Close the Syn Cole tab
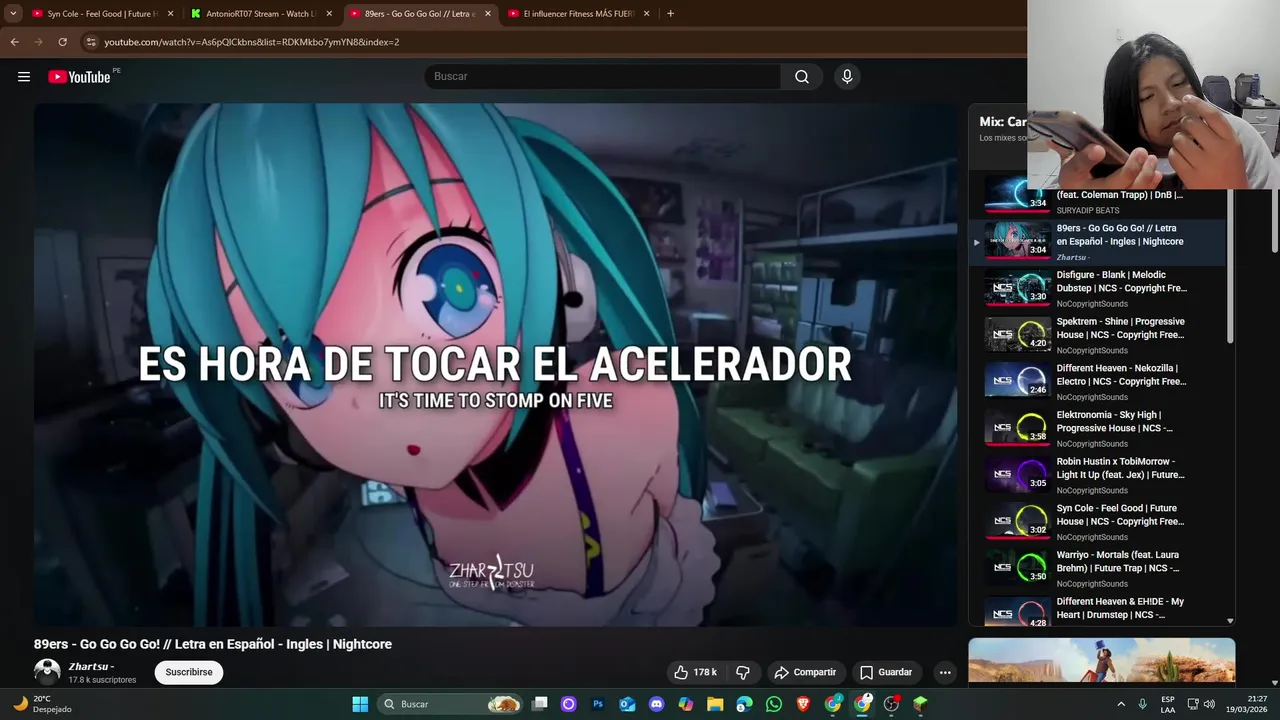This screenshot has height=720, width=1280. (170, 14)
